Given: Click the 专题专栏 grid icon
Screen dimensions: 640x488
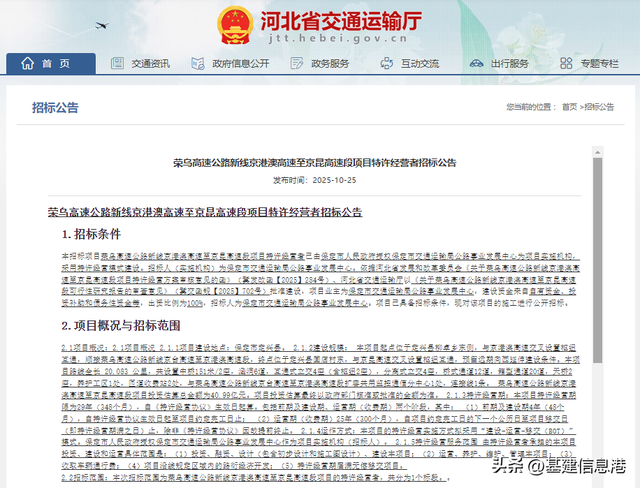Looking at the screenshot, I should point(566,63).
